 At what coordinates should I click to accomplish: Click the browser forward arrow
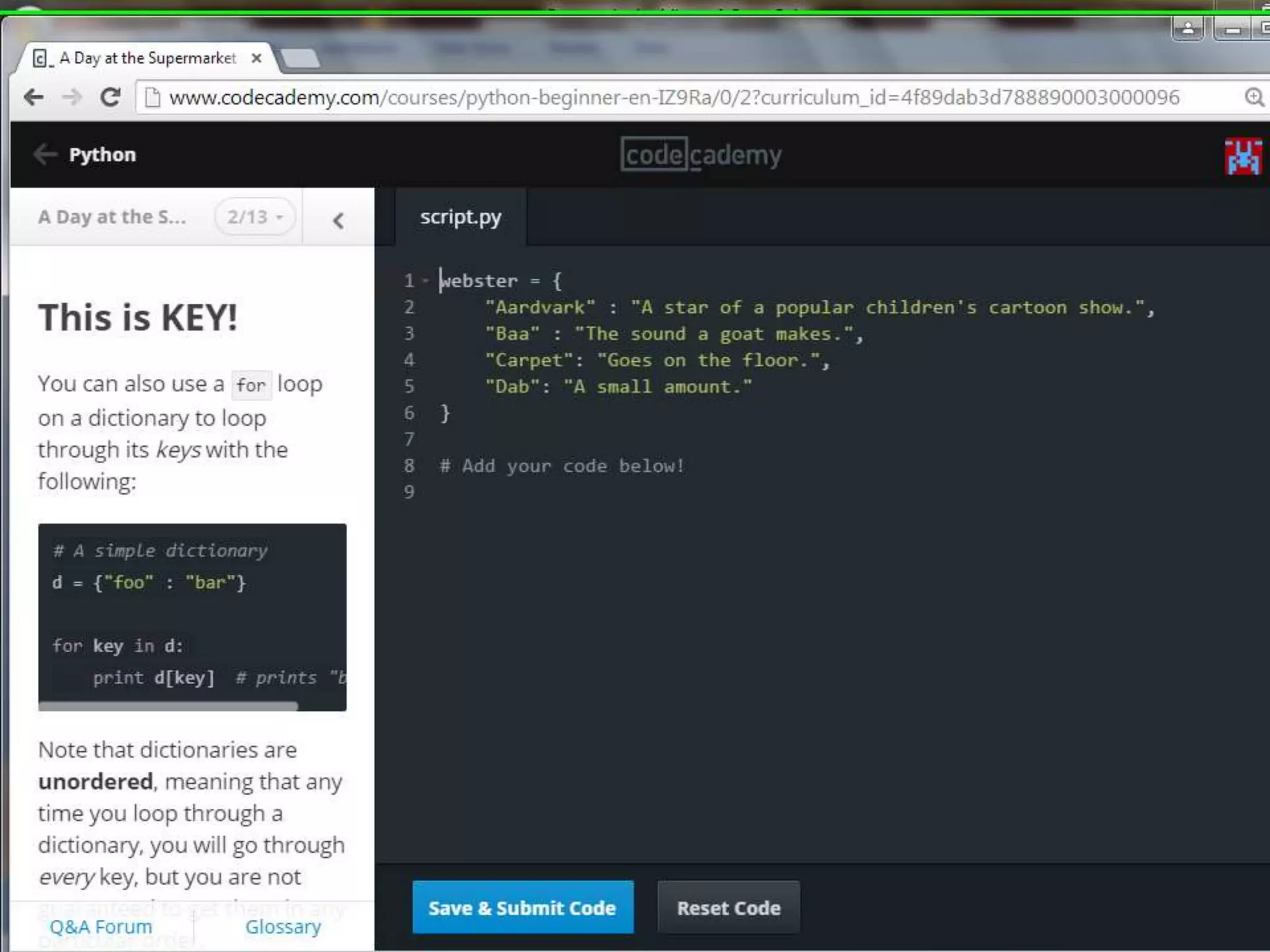[x=72, y=97]
